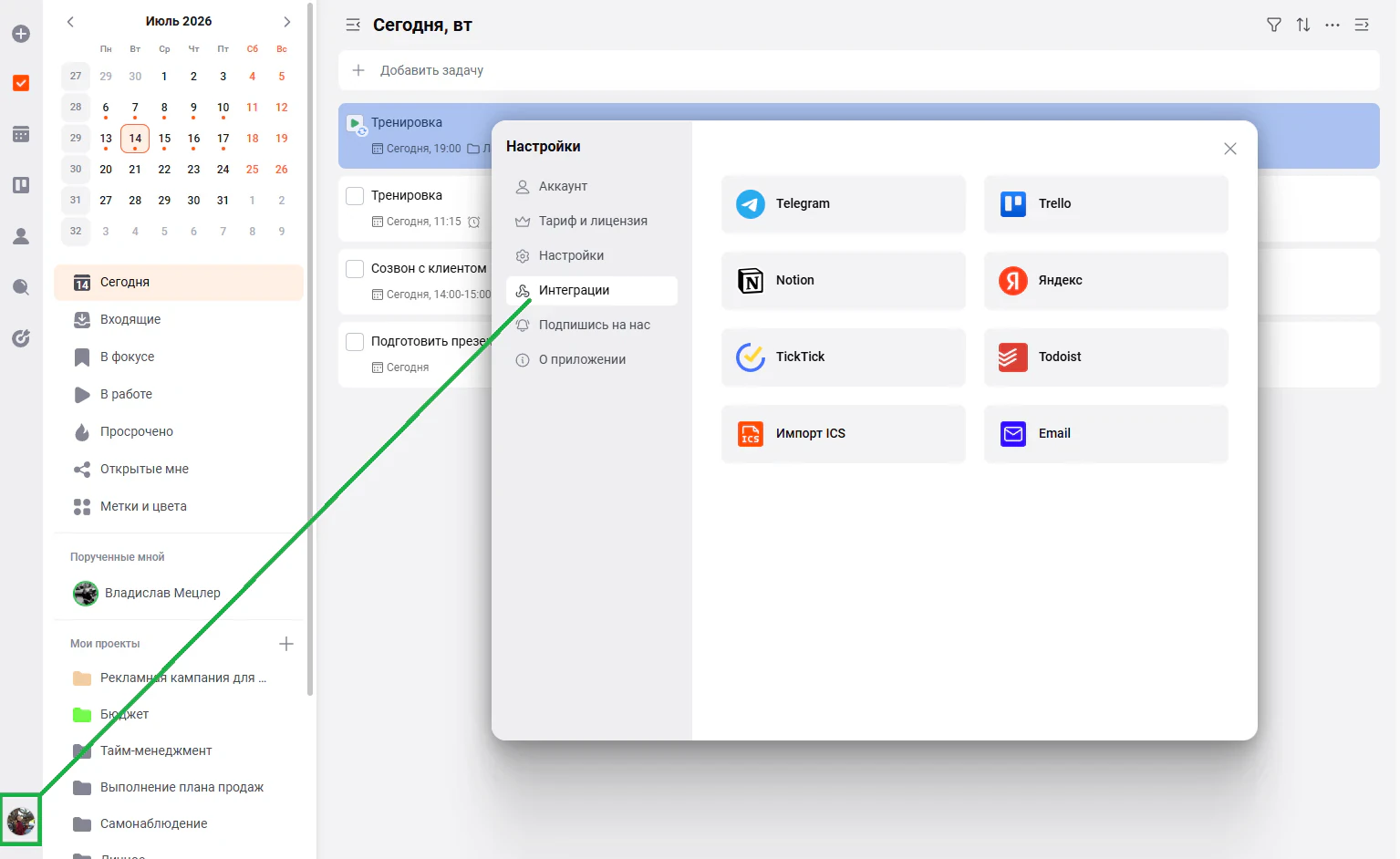Open the Тайм-менеджмент project

point(179,750)
